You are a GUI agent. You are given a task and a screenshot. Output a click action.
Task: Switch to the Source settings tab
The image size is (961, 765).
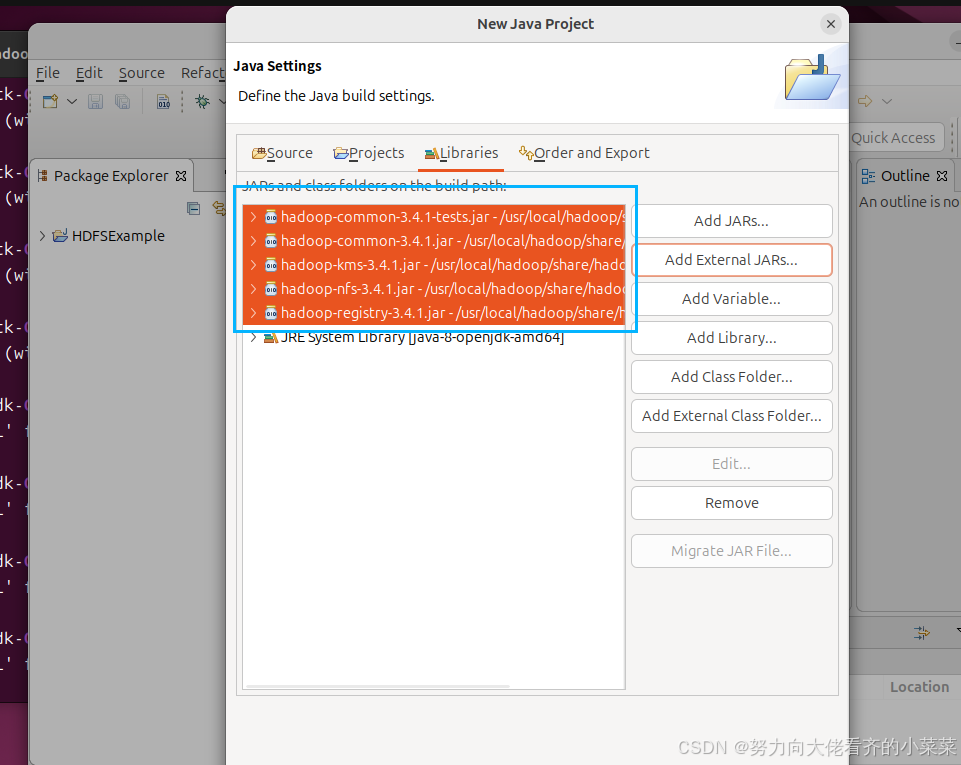(282, 153)
